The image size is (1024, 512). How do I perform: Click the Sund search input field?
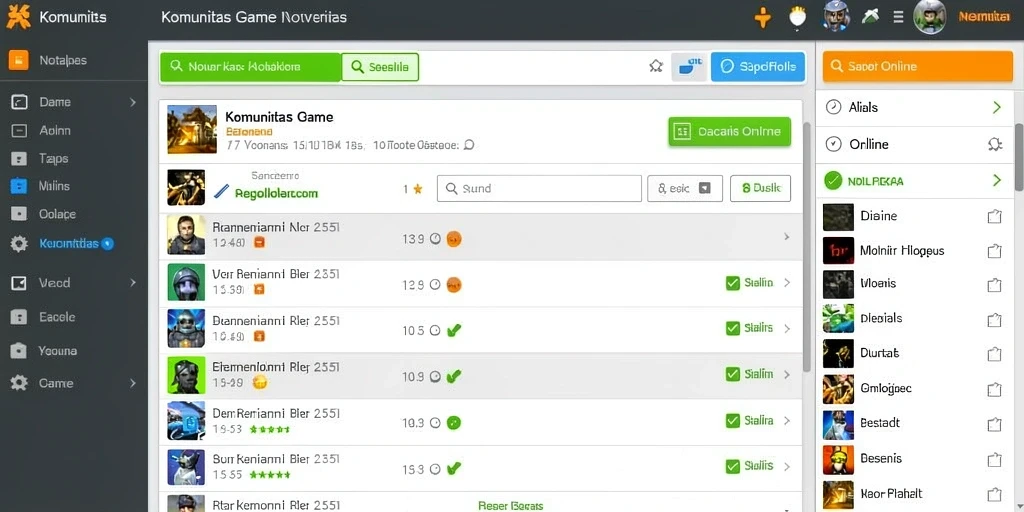tap(539, 188)
